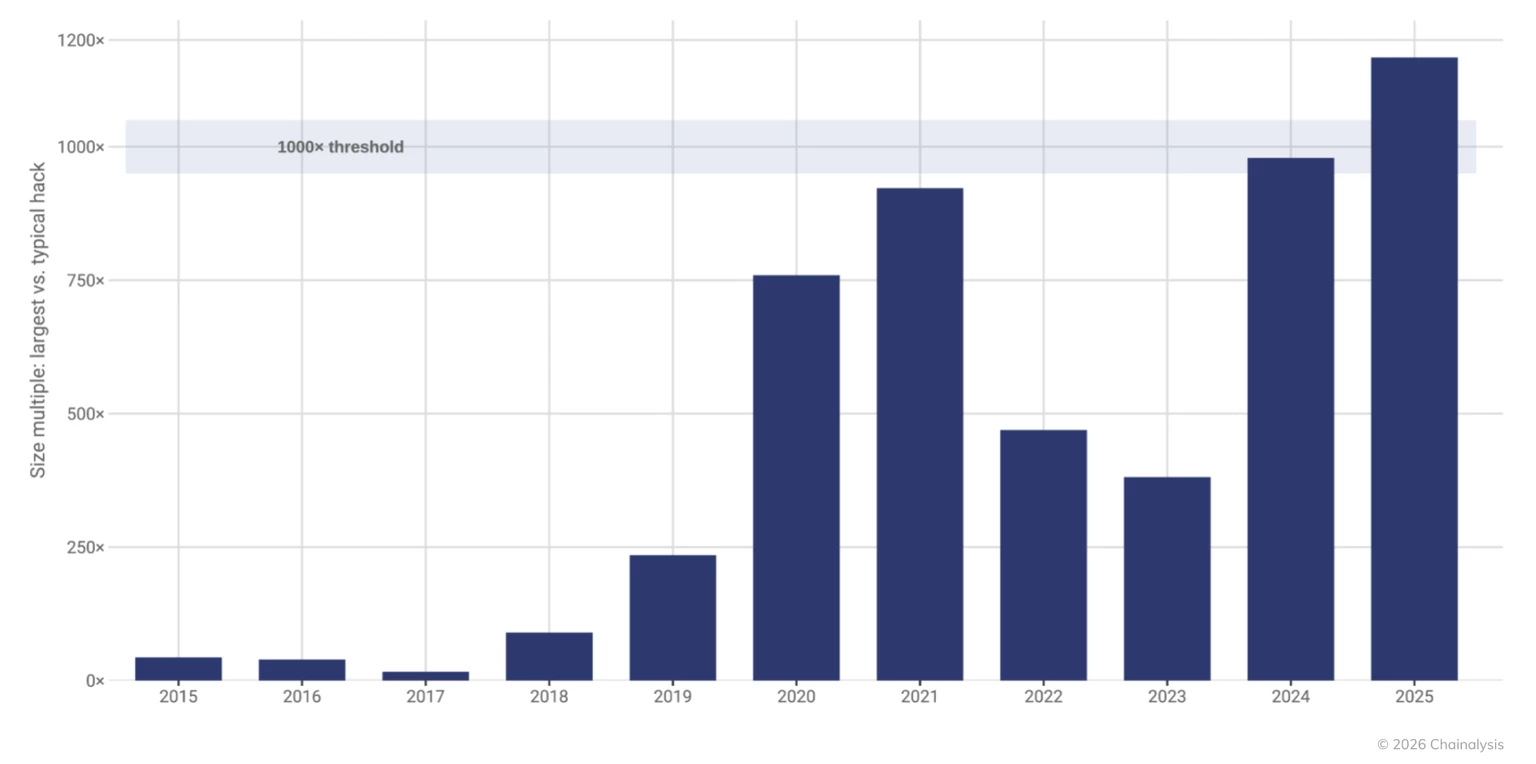This screenshot has height=764, width=1536.
Task: Select the bar for 2022
Action: [x=1044, y=555]
